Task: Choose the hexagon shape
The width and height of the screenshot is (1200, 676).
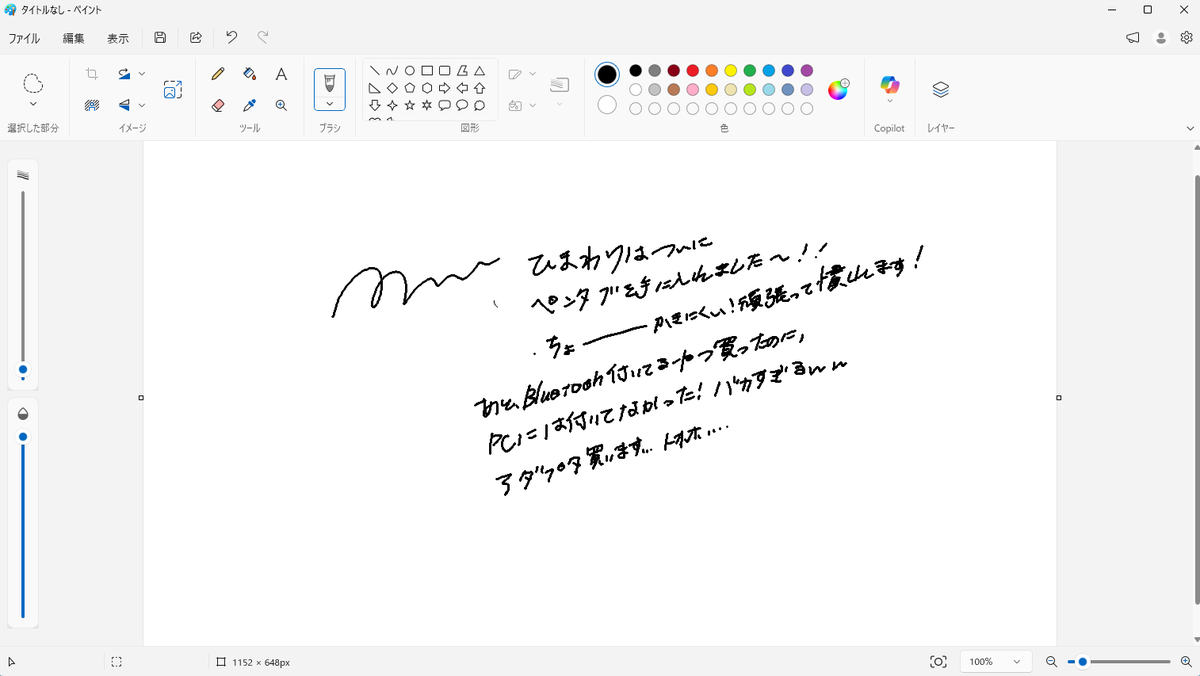Action: pos(427,88)
